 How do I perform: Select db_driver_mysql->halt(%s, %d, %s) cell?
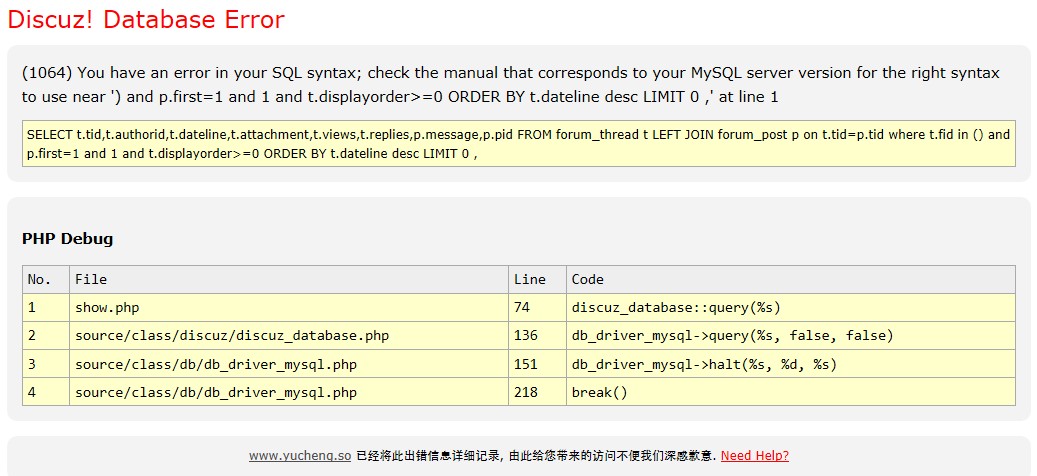pyautogui.click(x=791, y=364)
